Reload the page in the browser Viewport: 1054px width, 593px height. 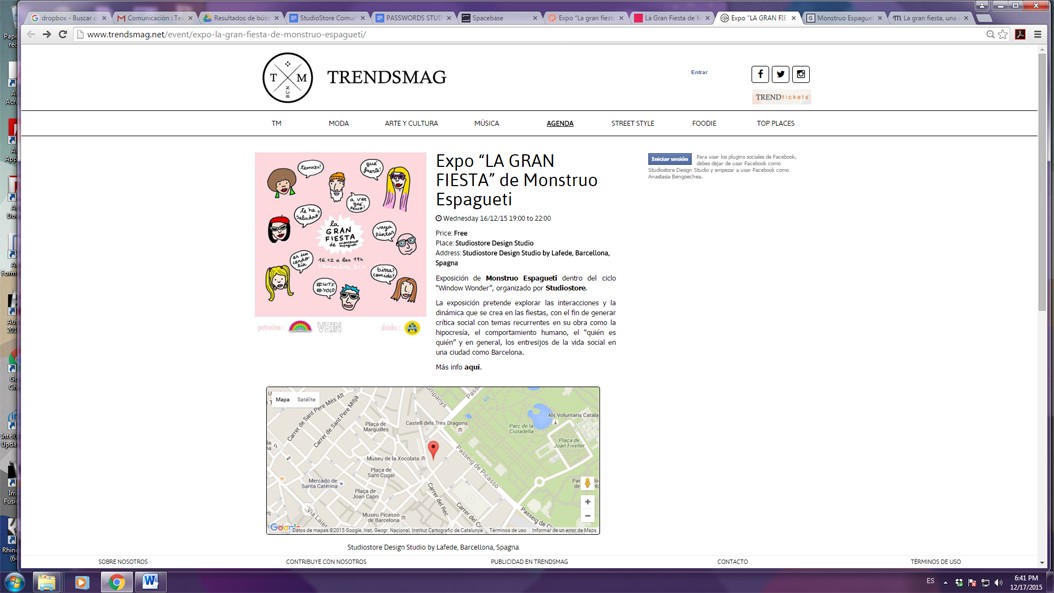[x=63, y=34]
